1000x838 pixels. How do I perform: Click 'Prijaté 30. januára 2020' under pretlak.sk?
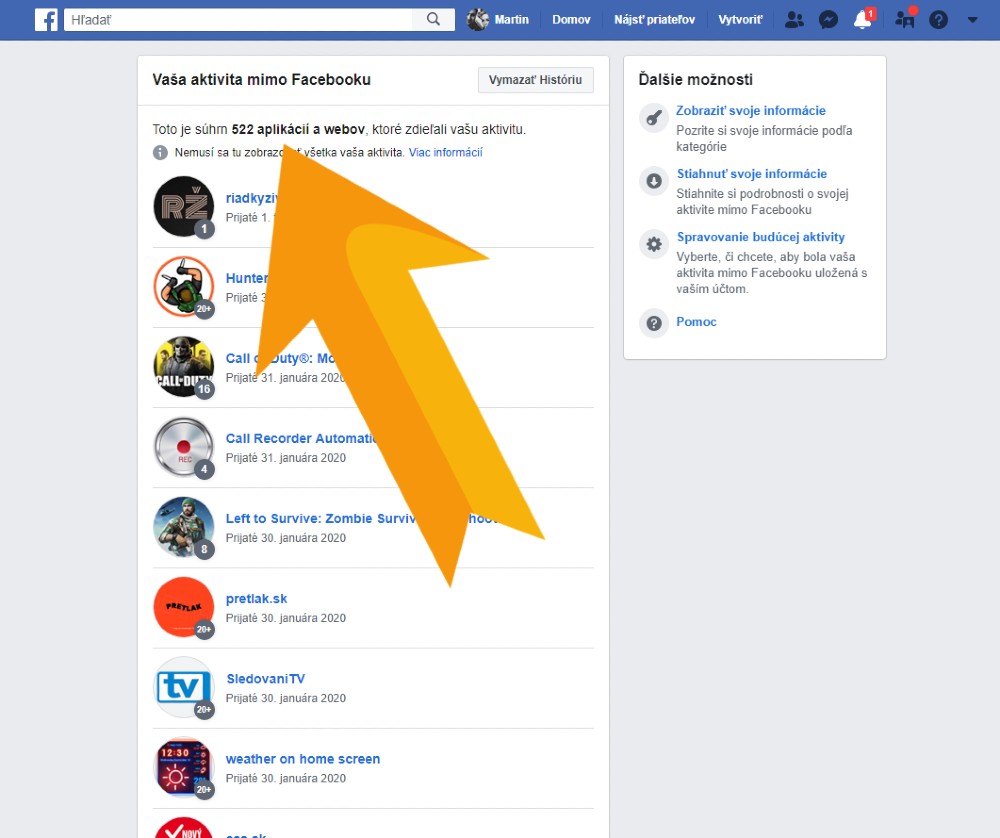point(286,618)
